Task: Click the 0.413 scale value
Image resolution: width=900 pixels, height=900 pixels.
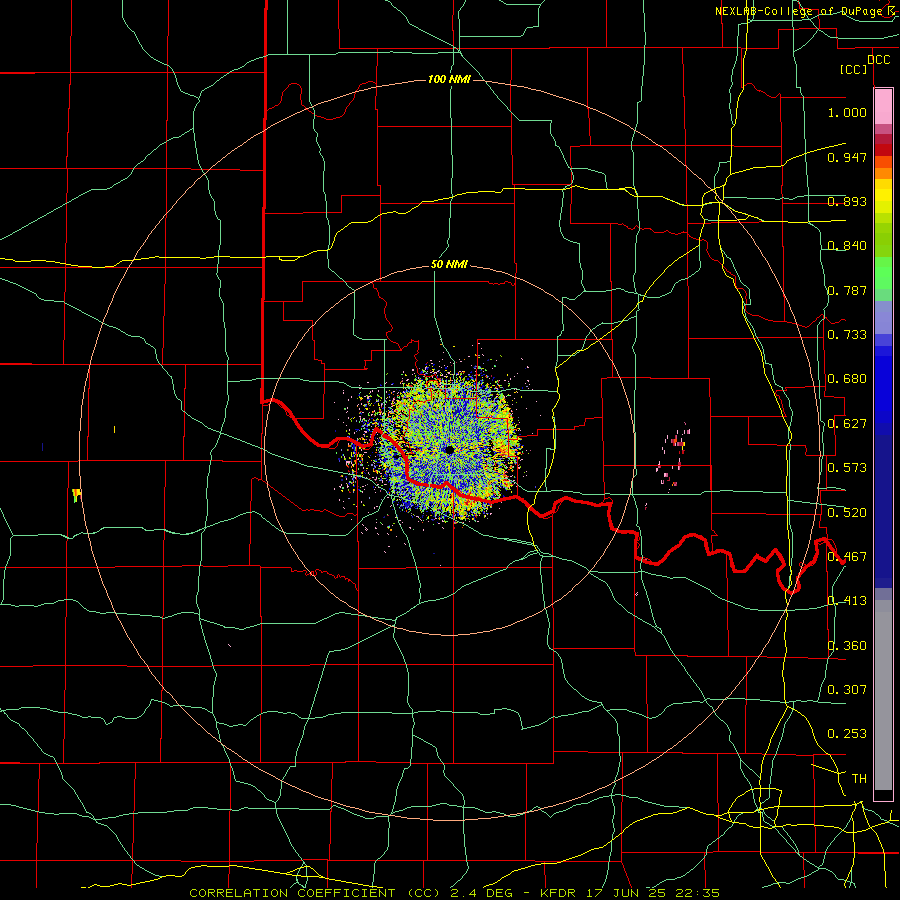Action: [847, 601]
